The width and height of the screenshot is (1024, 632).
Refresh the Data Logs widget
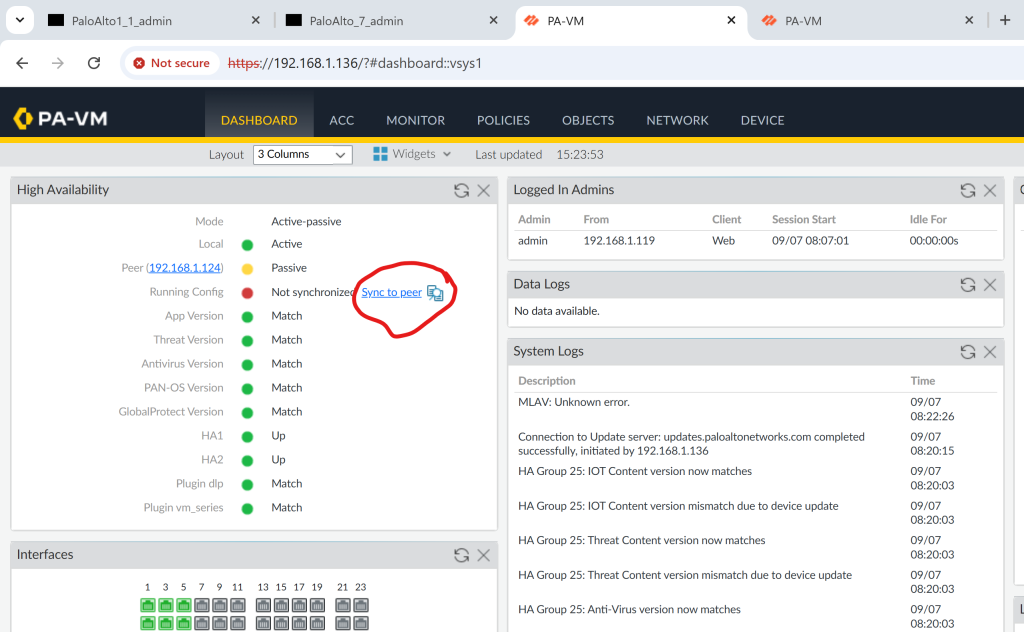point(968,285)
